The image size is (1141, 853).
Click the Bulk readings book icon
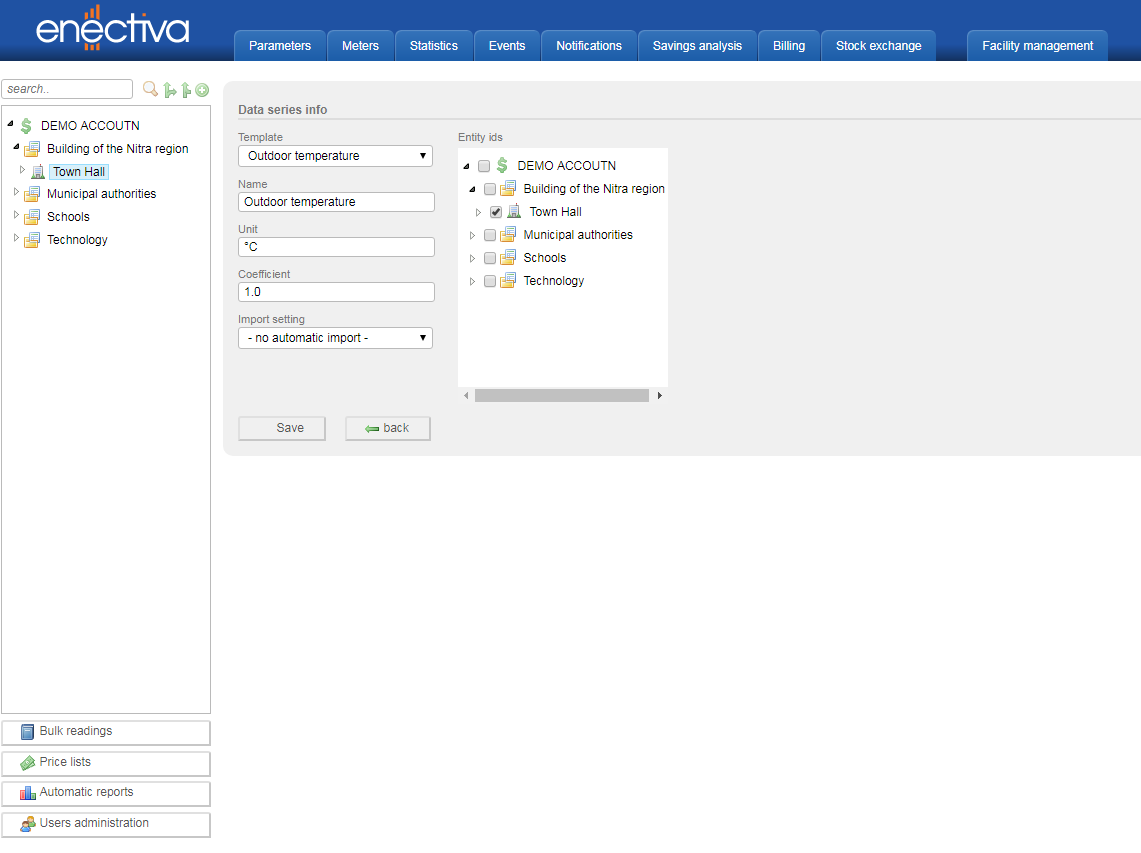pos(28,732)
